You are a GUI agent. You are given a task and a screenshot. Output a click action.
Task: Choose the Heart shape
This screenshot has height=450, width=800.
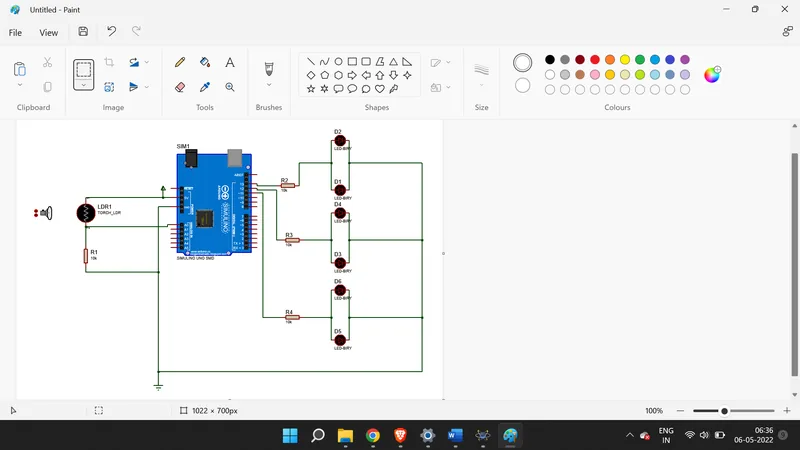coord(380,89)
